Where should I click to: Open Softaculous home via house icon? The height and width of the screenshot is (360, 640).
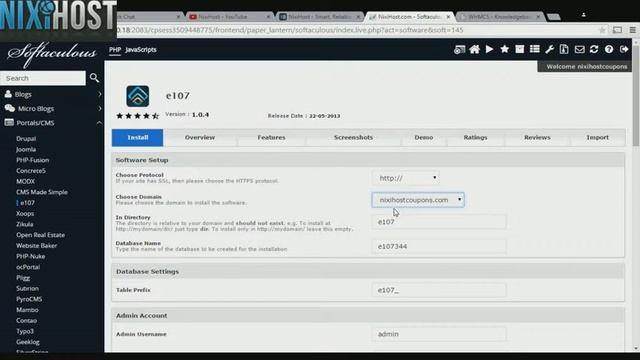tap(474, 50)
